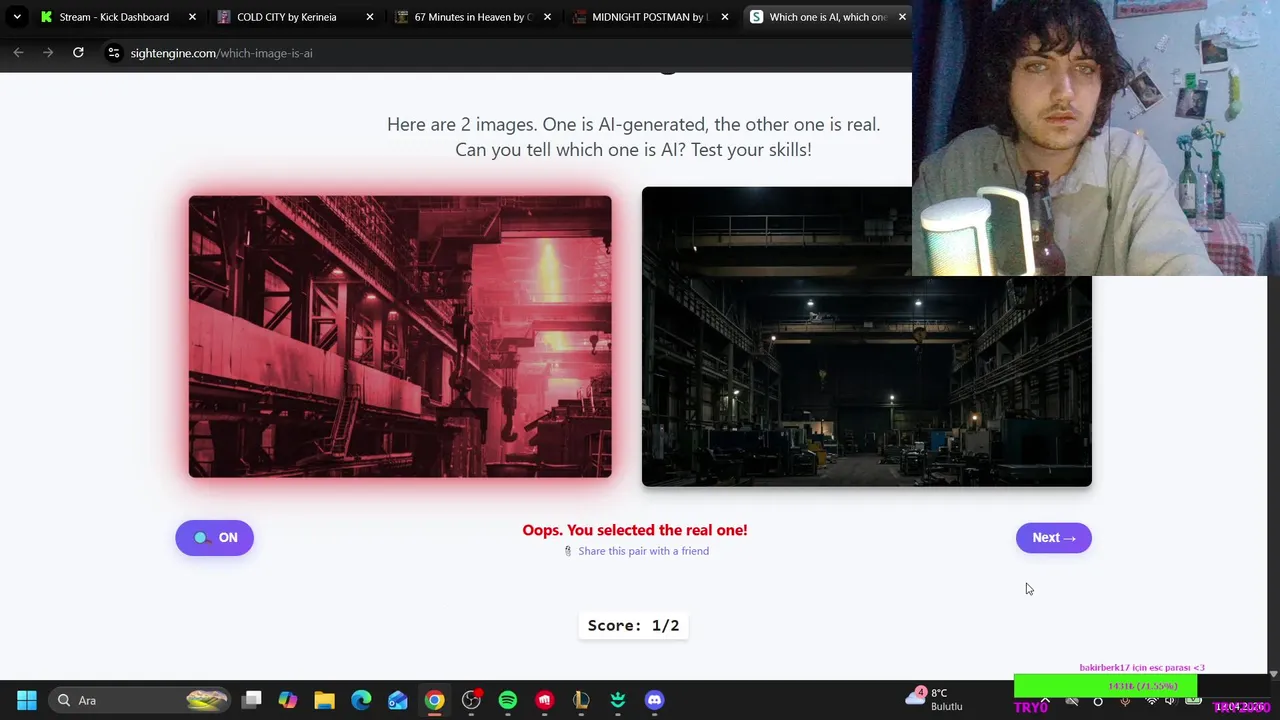
Task: Click the sightengine.com URL in address bar
Action: coord(221,53)
